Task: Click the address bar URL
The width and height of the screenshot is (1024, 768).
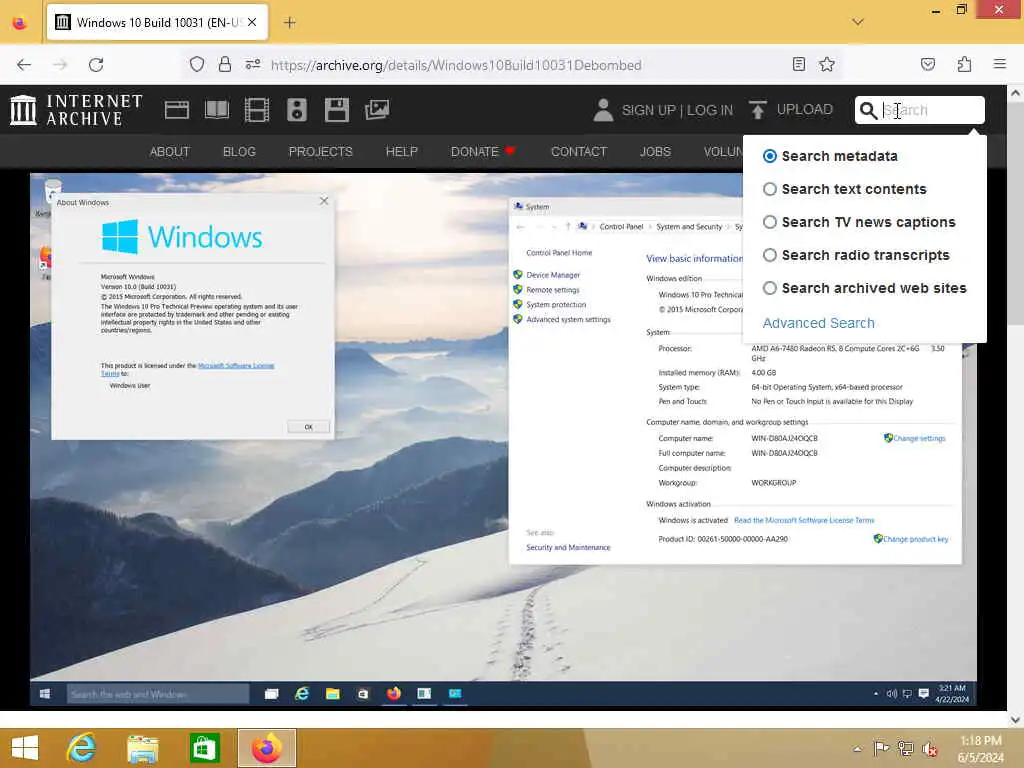Action: 456,65
